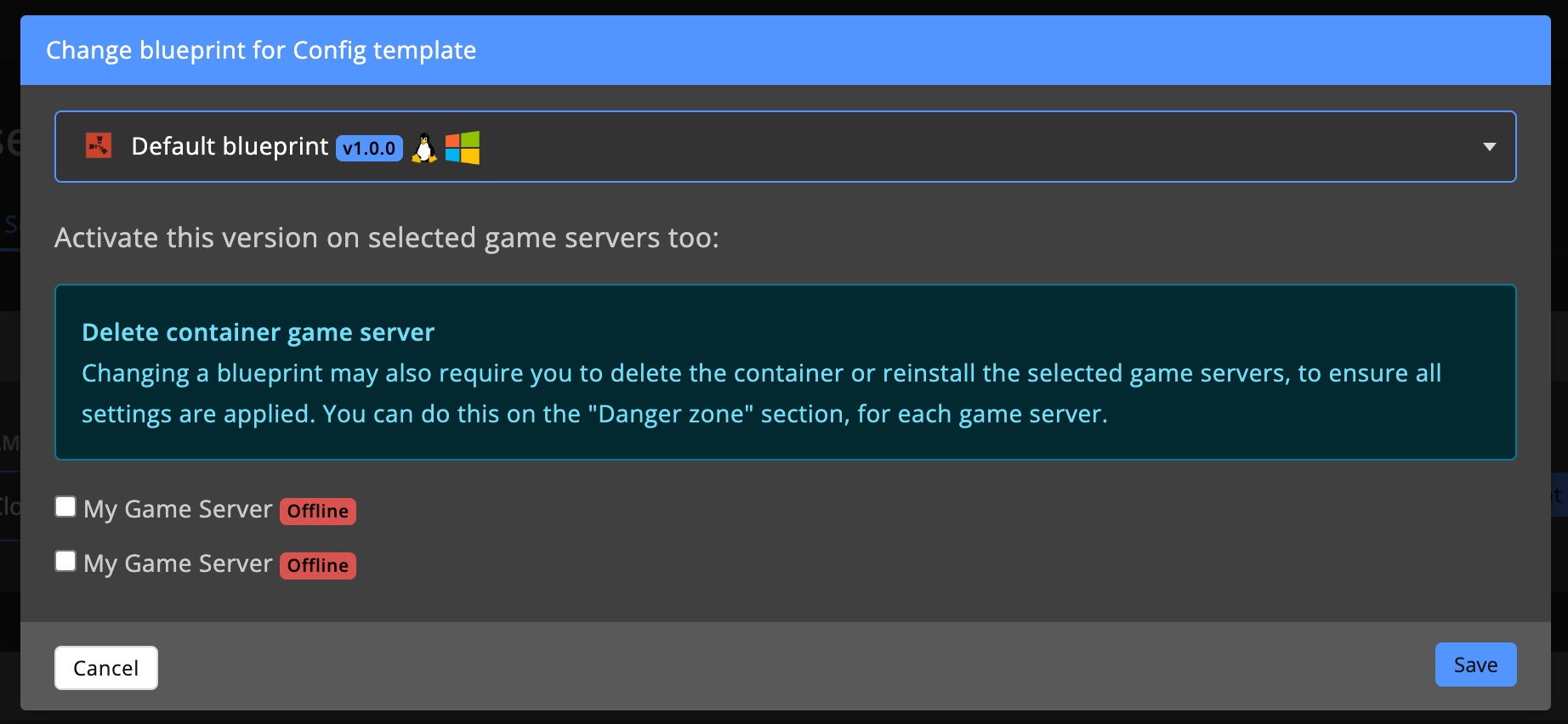The height and width of the screenshot is (724, 1568).
Task: Click the v1.0.0 version badge
Action: point(369,148)
